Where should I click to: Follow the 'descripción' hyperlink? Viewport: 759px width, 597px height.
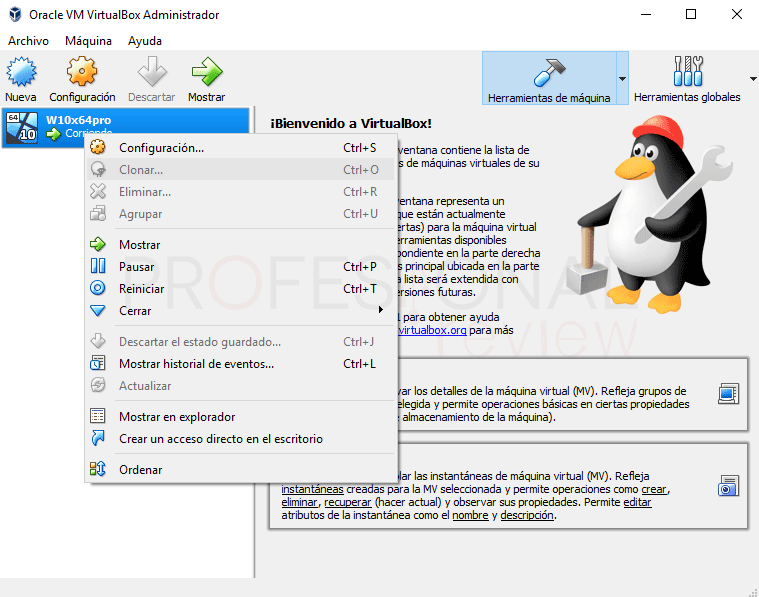coord(527,515)
